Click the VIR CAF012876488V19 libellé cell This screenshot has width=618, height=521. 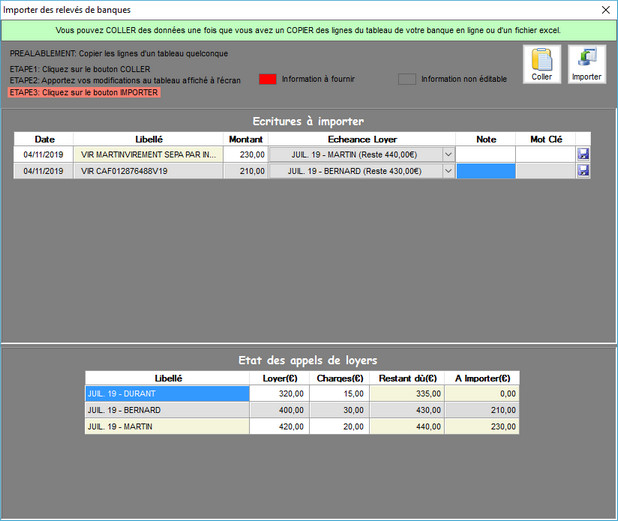148,171
